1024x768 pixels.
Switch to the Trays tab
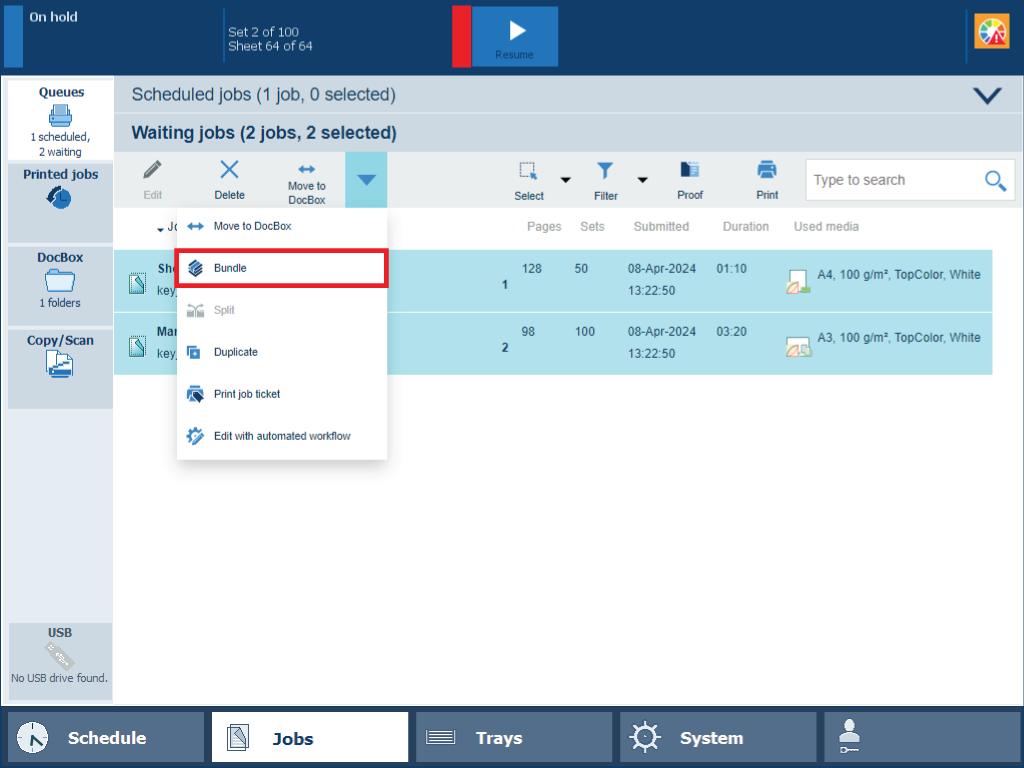513,738
